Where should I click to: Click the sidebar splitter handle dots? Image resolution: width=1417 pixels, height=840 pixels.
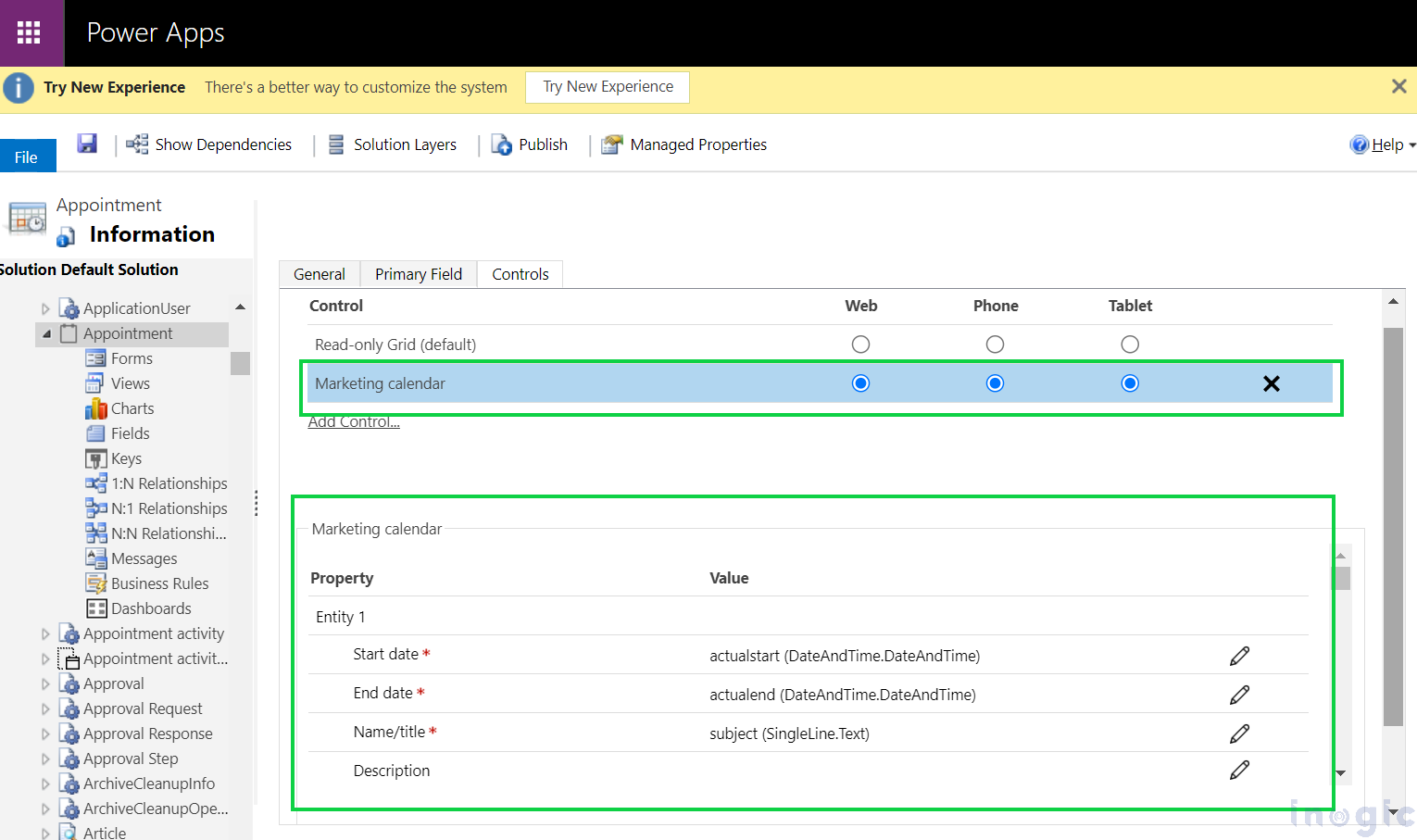click(256, 503)
